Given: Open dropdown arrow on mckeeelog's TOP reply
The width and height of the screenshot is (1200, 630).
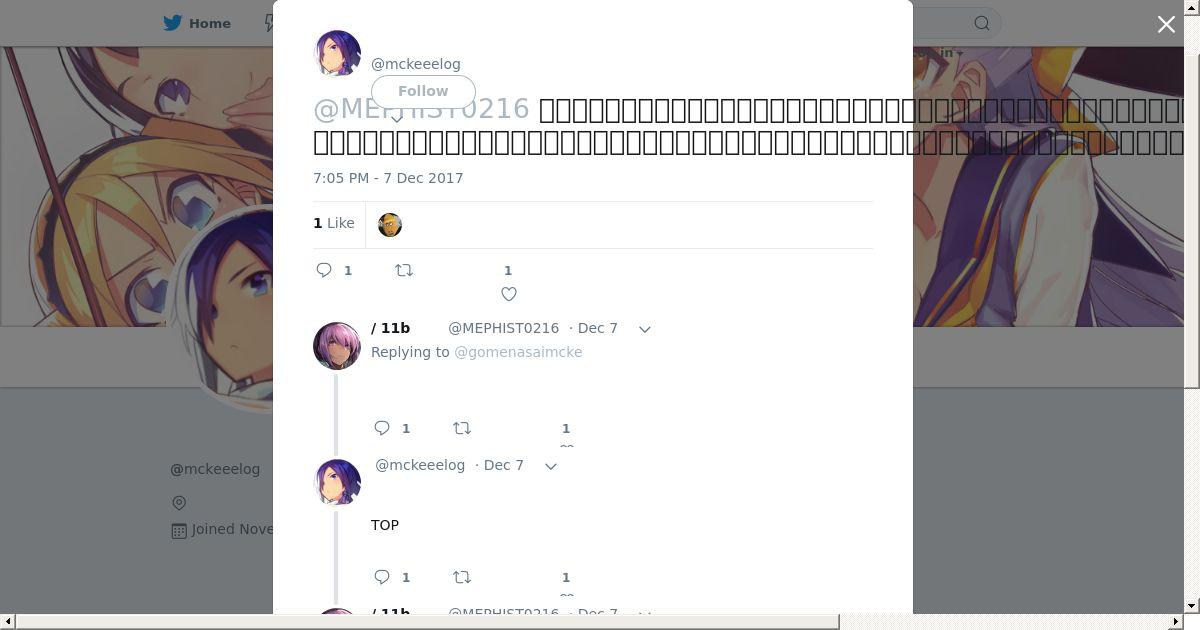Looking at the screenshot, I should click(551, 466).
